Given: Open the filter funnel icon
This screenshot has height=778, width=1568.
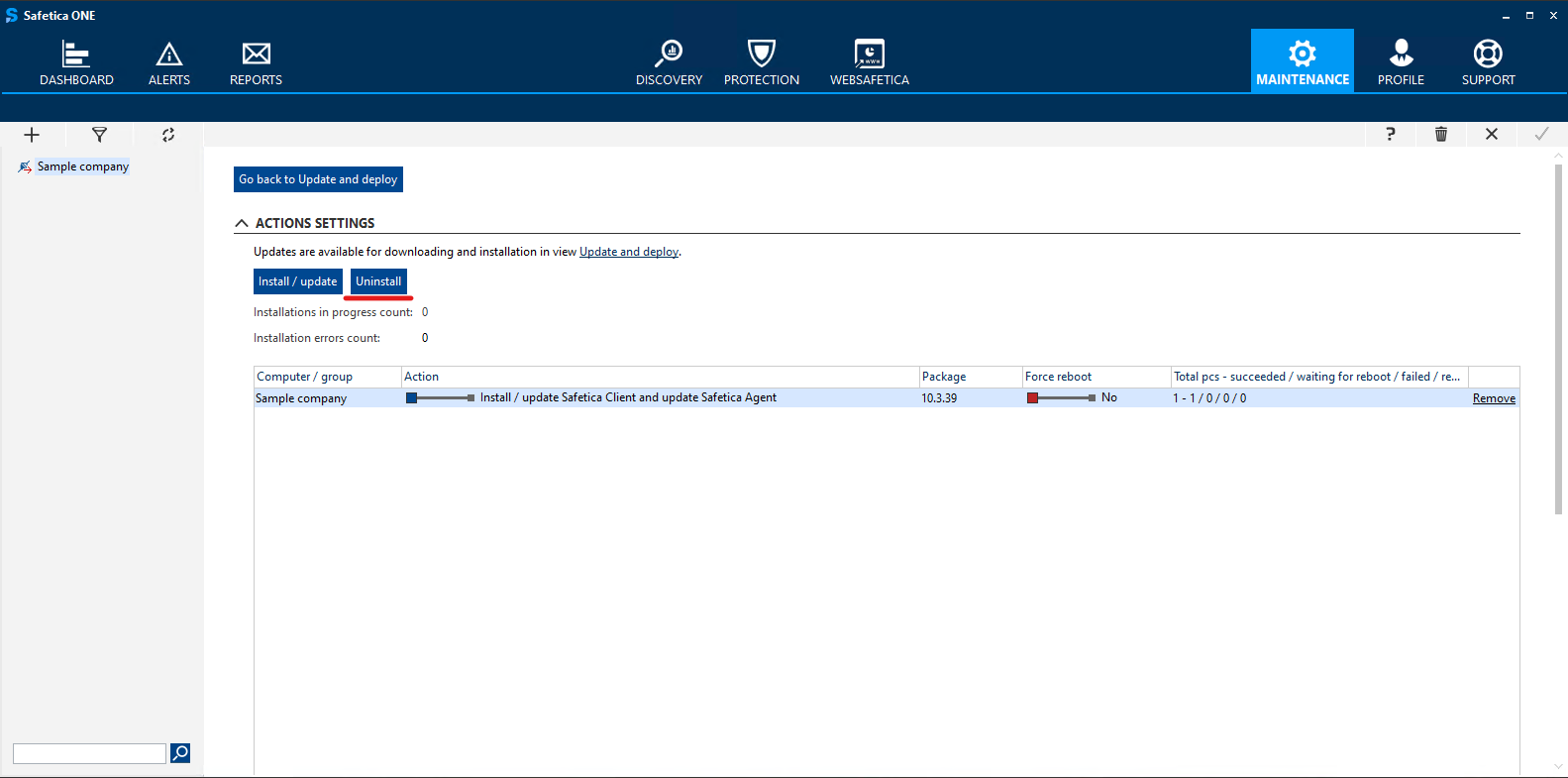Looking at the screenshot, I should click(x=99, y=135).
